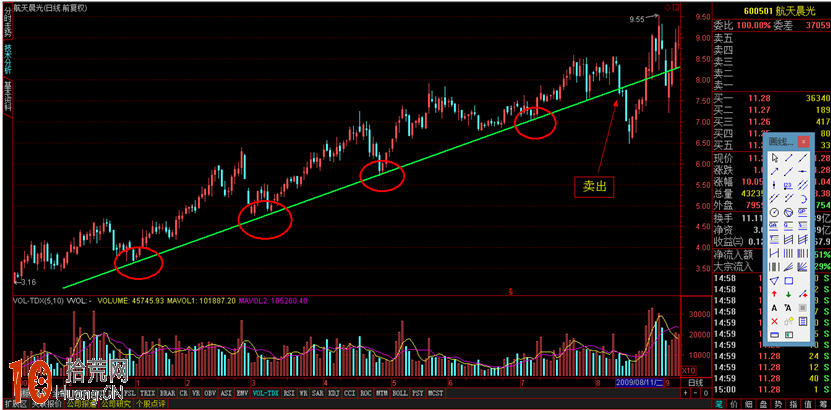Click the 9.55 high price label
831x410 pixels.
pos(636,19)
